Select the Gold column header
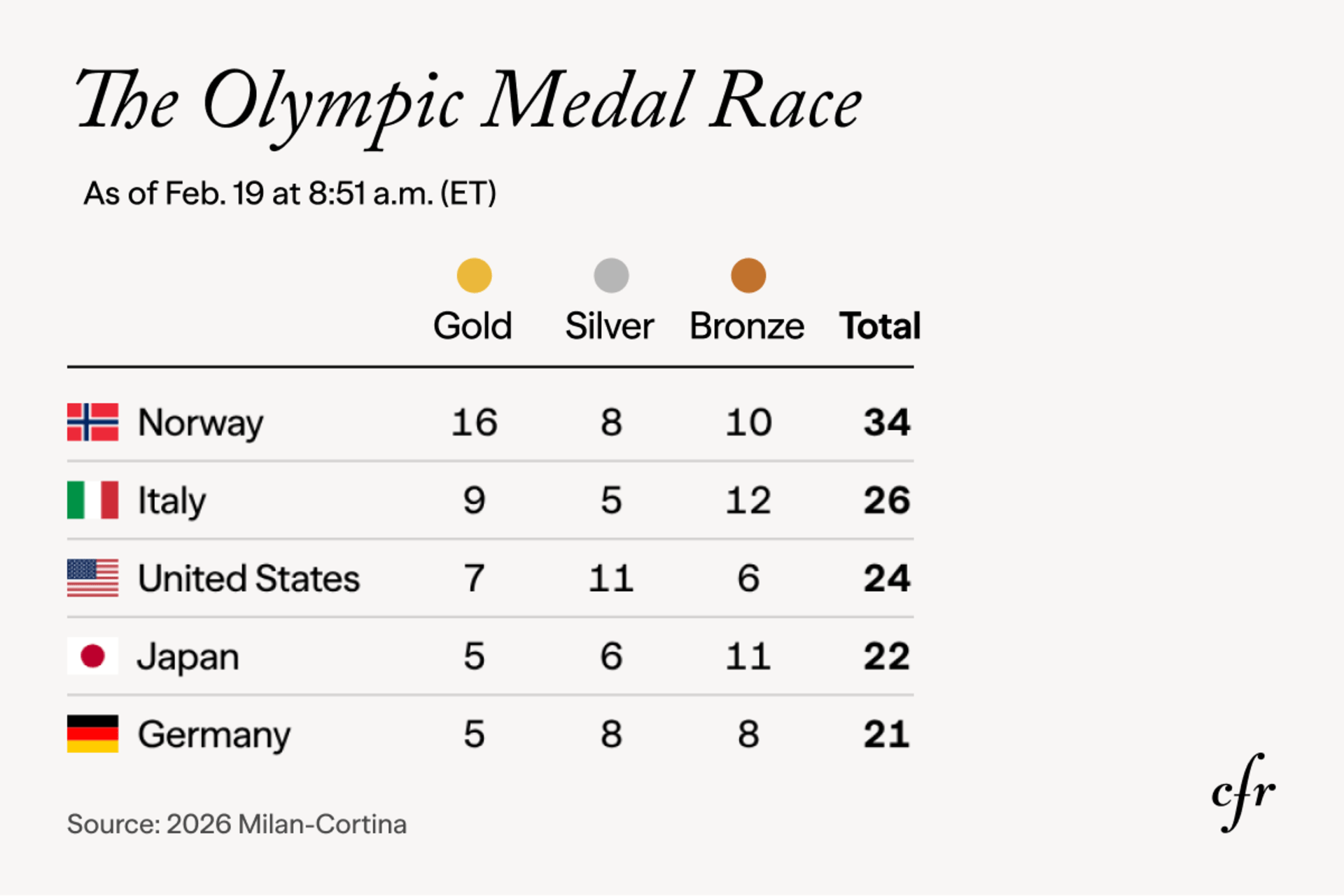1344x896 pixels. [472, 326]
